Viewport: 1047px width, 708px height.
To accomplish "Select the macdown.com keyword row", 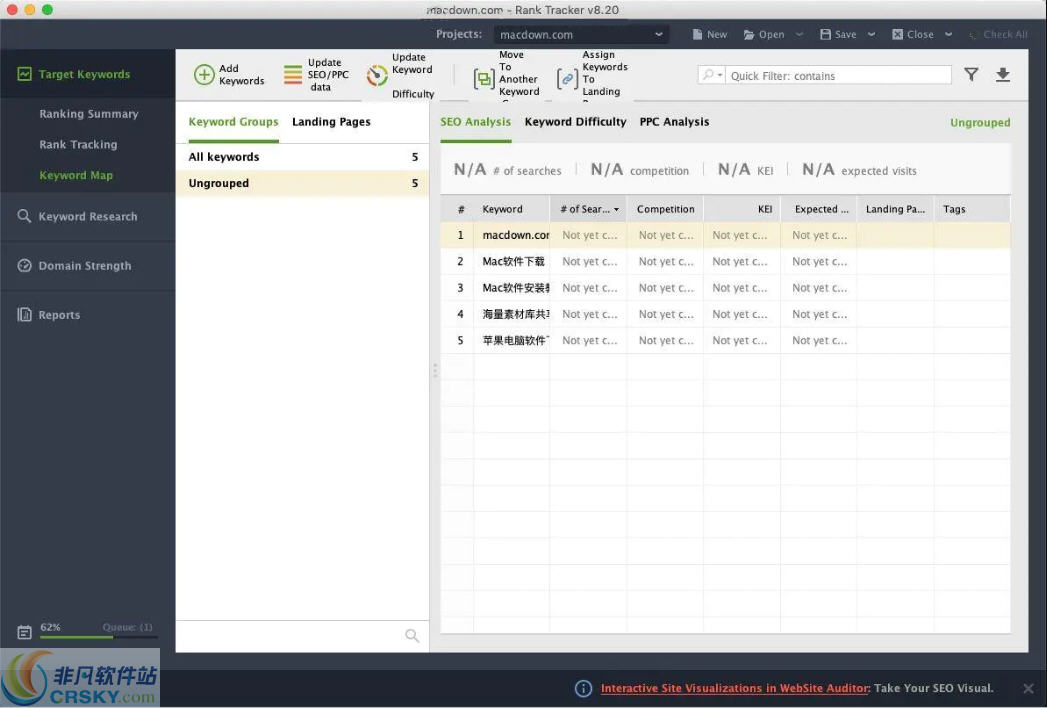I will pyautogui.click(x=725, y=235).
